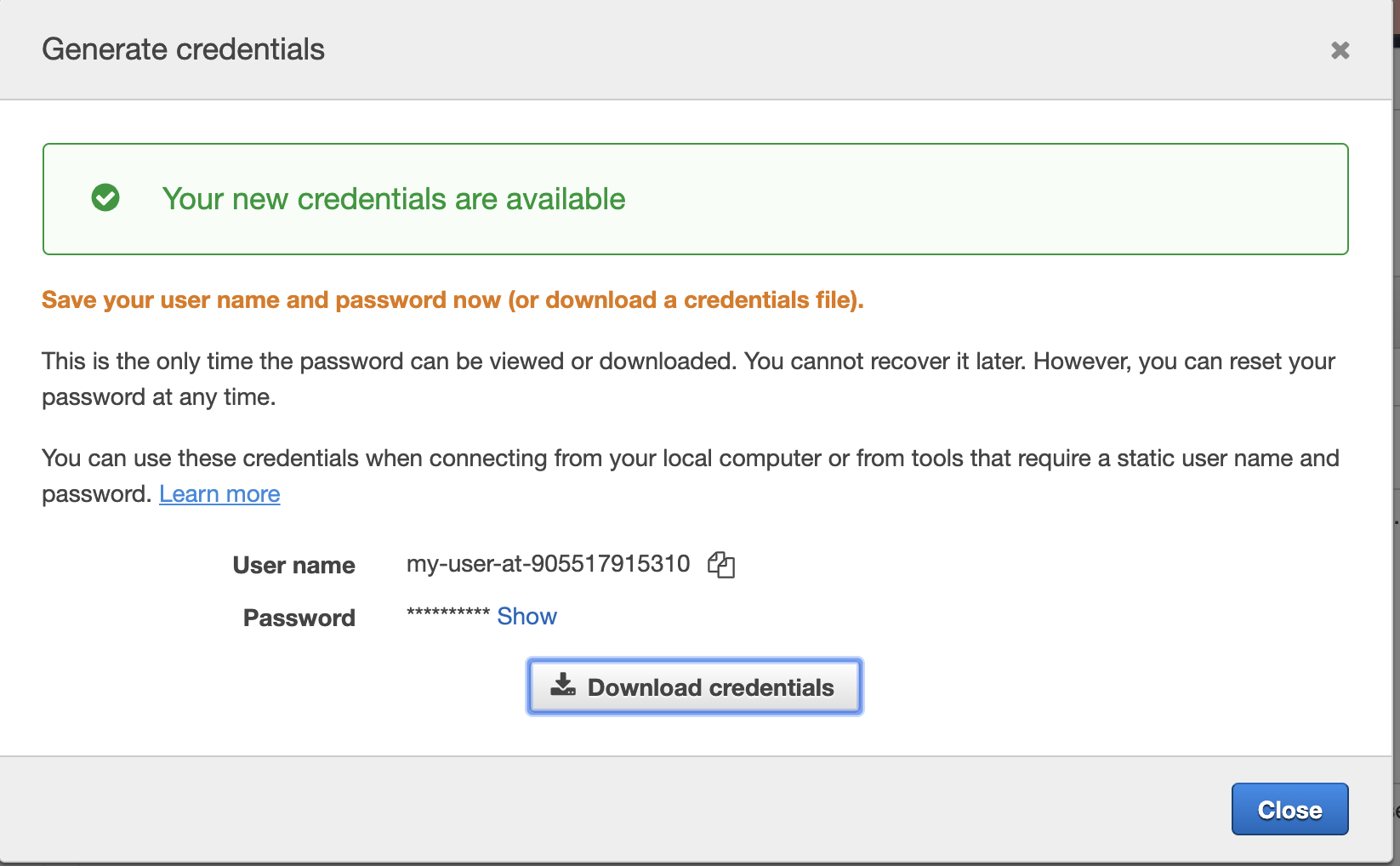Click the username value my-user-at-905517915310
This screenshot has height=866, width=1400.
click(548, 563)
